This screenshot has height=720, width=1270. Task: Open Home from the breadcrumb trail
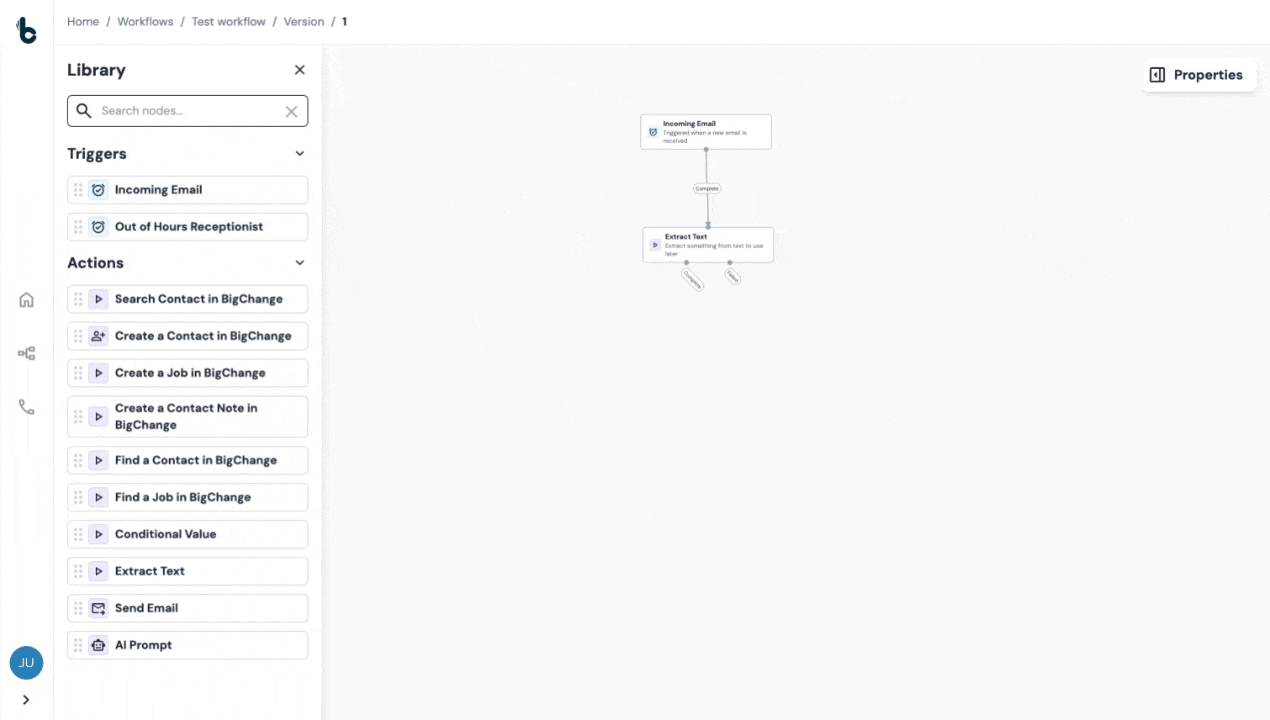[x=83, y=21]
